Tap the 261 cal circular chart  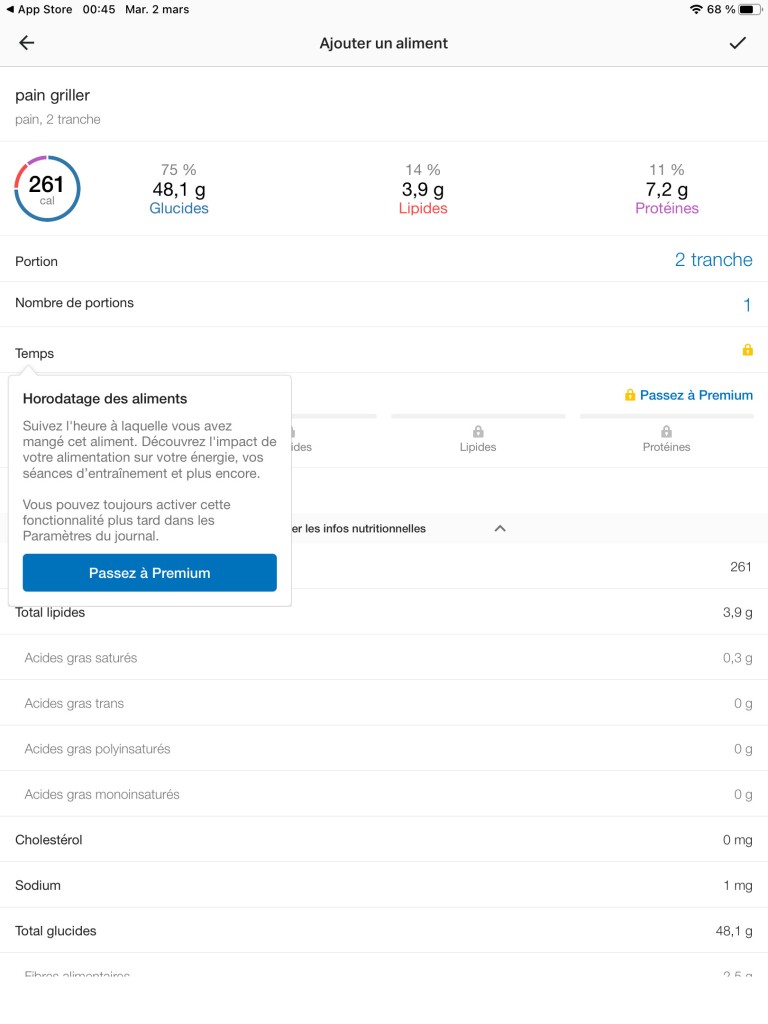(47, 189)
